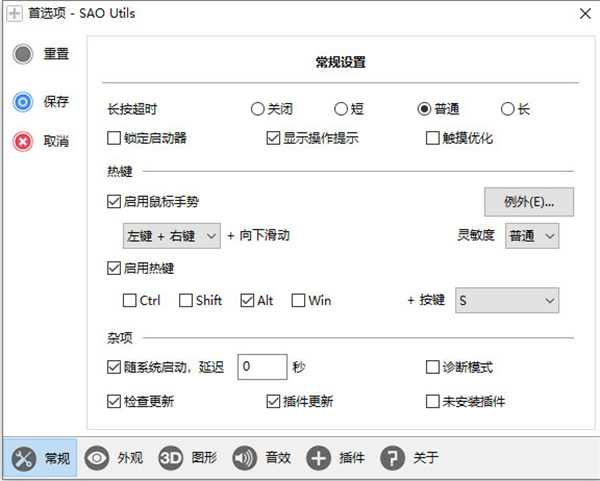600x481 pixels.
Task: Open the 音效 sound speaker icon
Action: 245,458
